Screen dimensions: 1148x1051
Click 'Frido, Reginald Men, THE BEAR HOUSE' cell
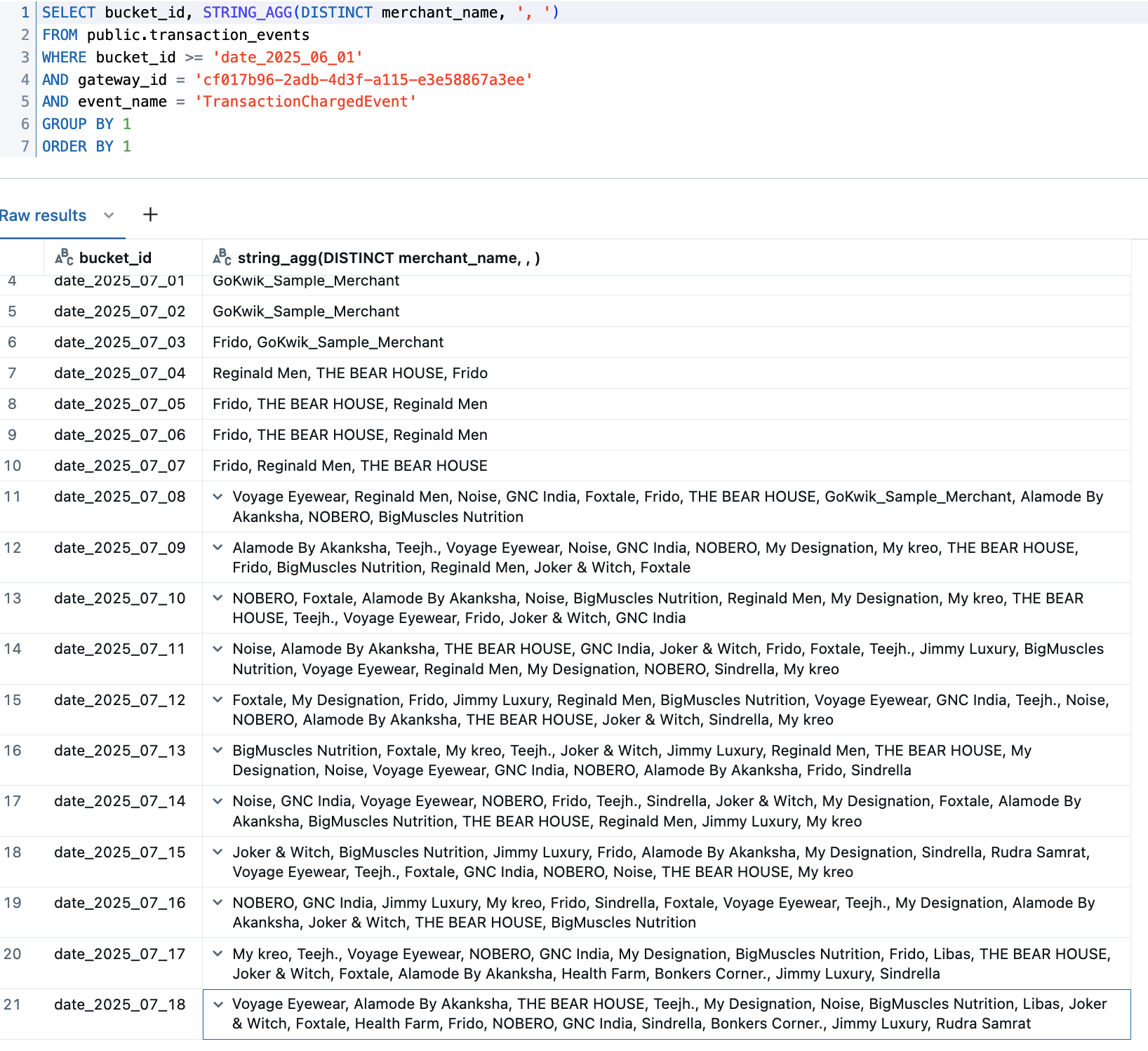(x=667, y=466)
